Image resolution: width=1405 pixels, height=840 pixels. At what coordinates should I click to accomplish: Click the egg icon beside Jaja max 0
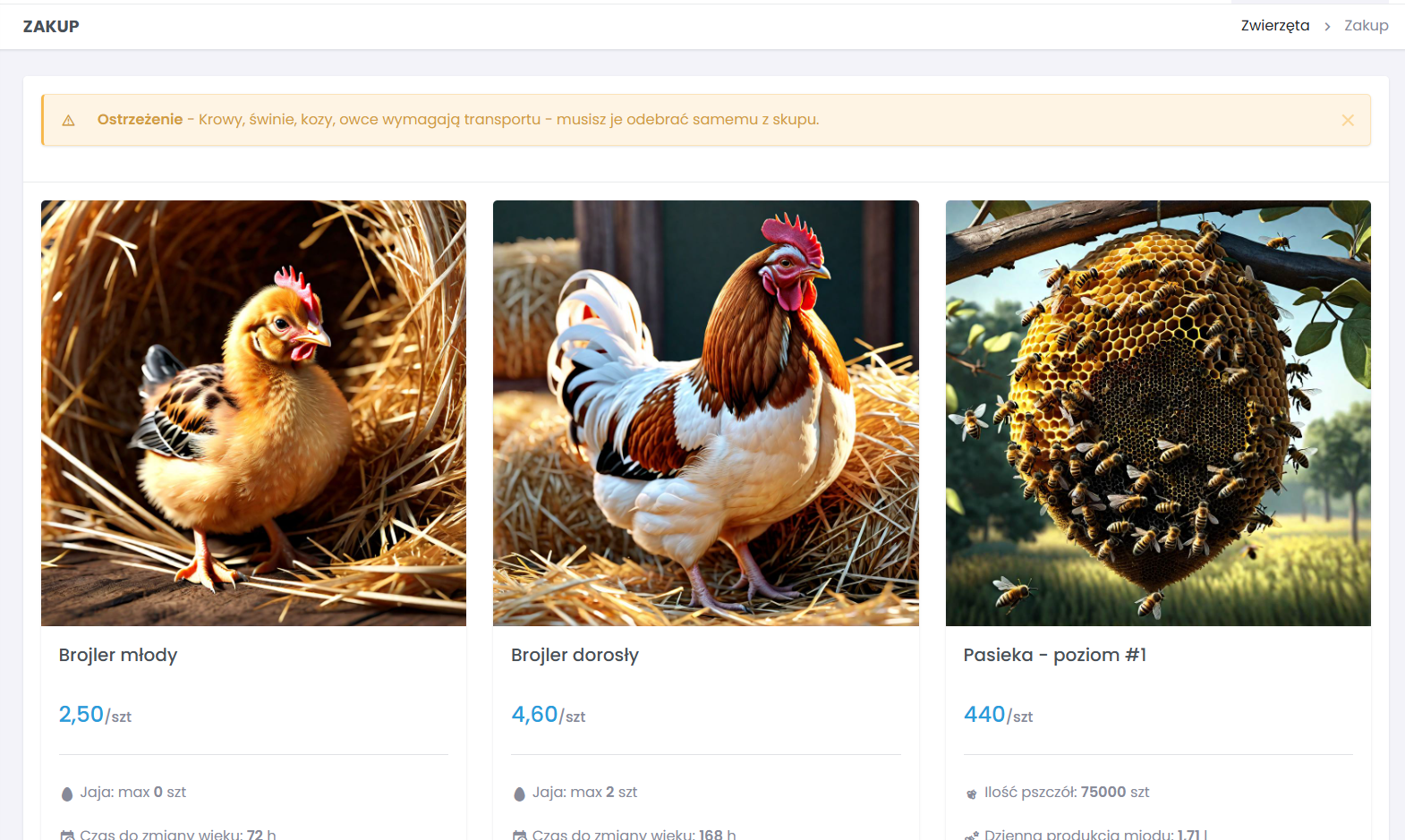67,793
